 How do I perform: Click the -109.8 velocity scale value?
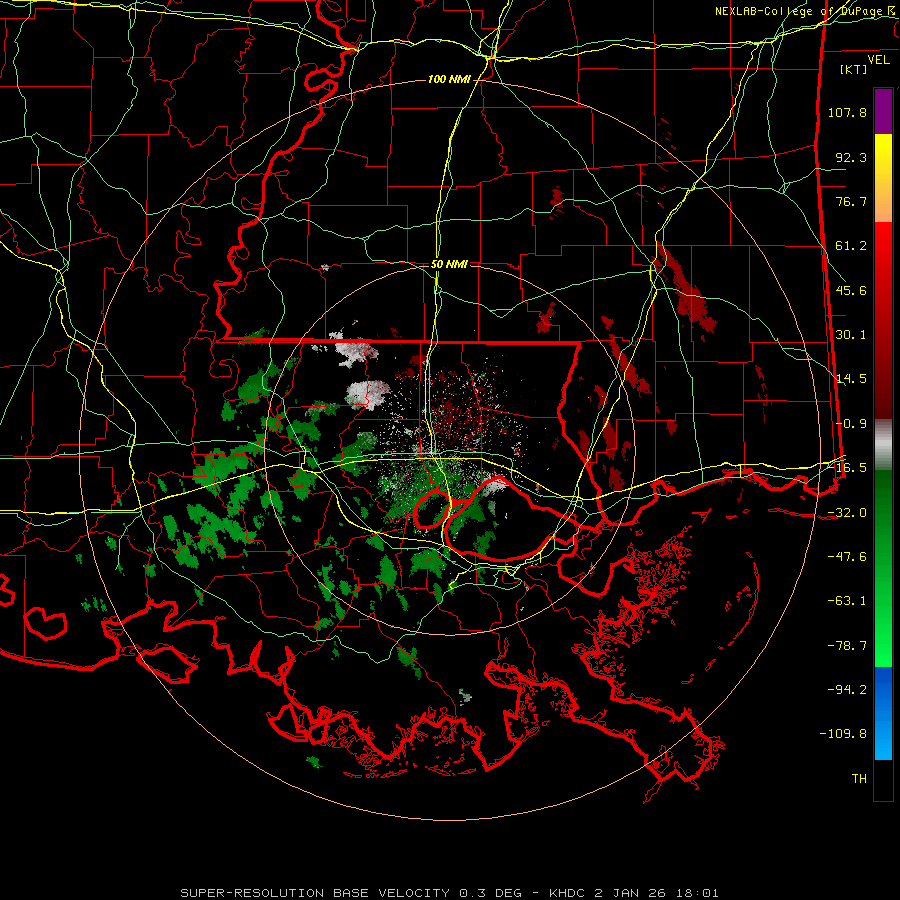844,734
